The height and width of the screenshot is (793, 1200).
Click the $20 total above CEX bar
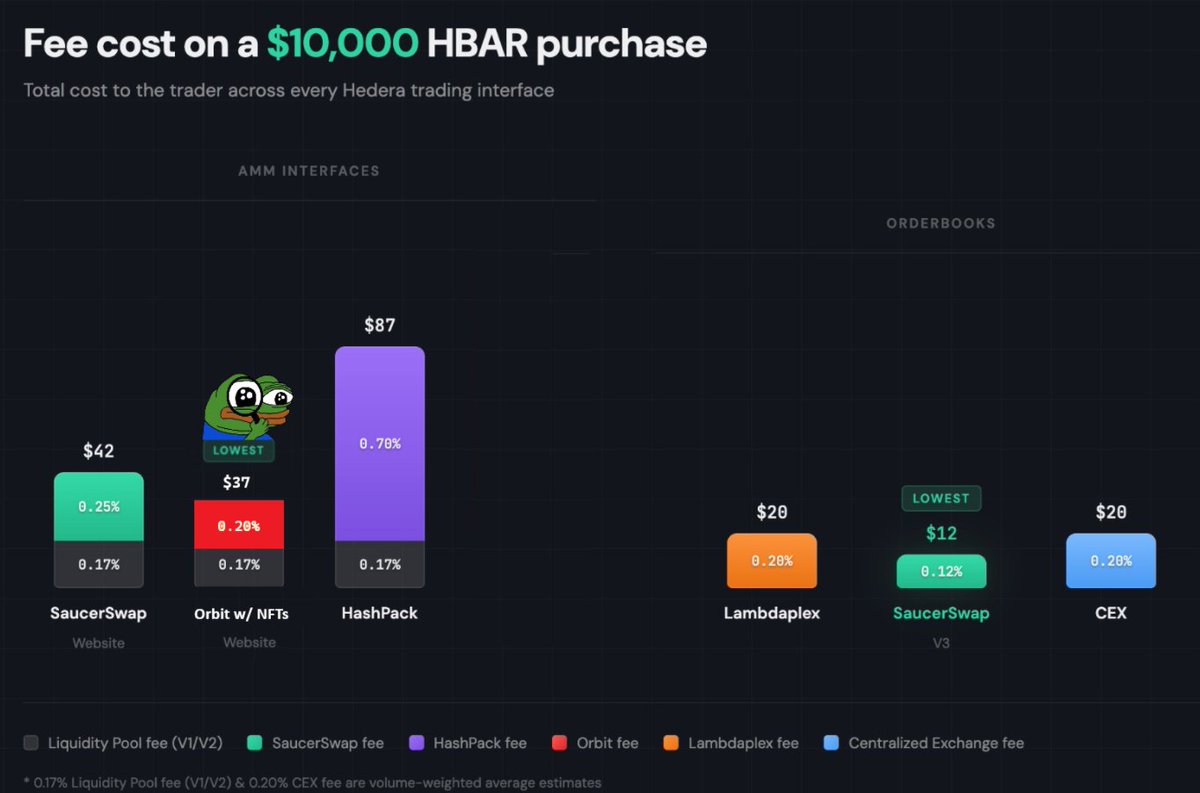1111,512
